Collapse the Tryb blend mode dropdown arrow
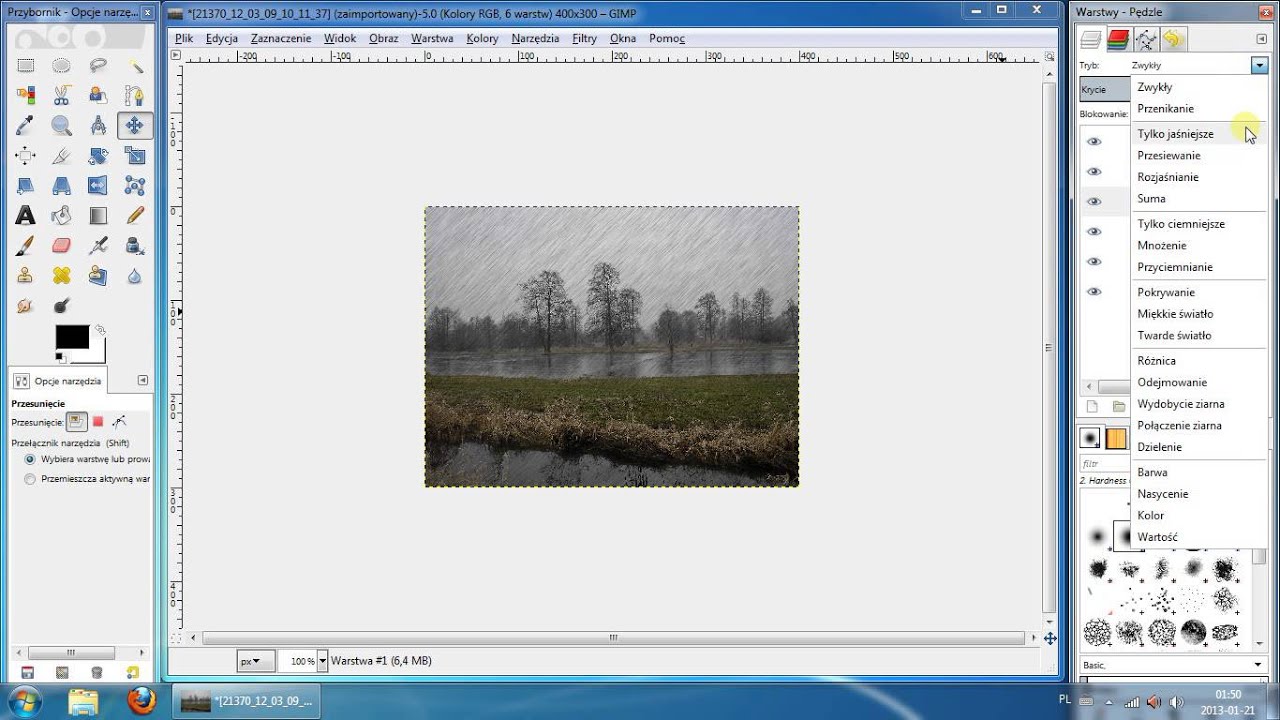This screenshot has width=1280, height=720. tap(1259, 65)
